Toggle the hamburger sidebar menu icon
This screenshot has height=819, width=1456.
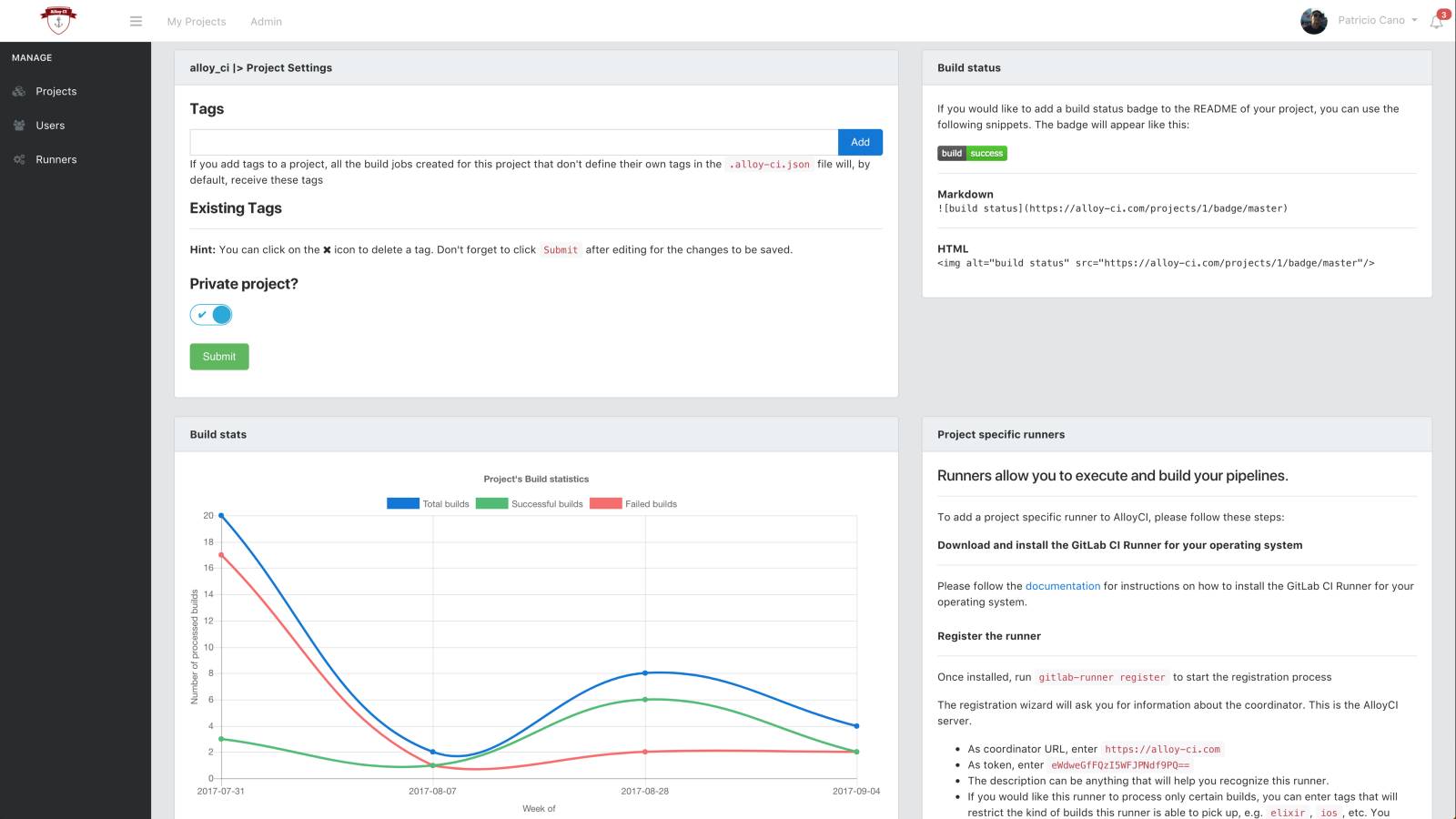coord(136,21)
